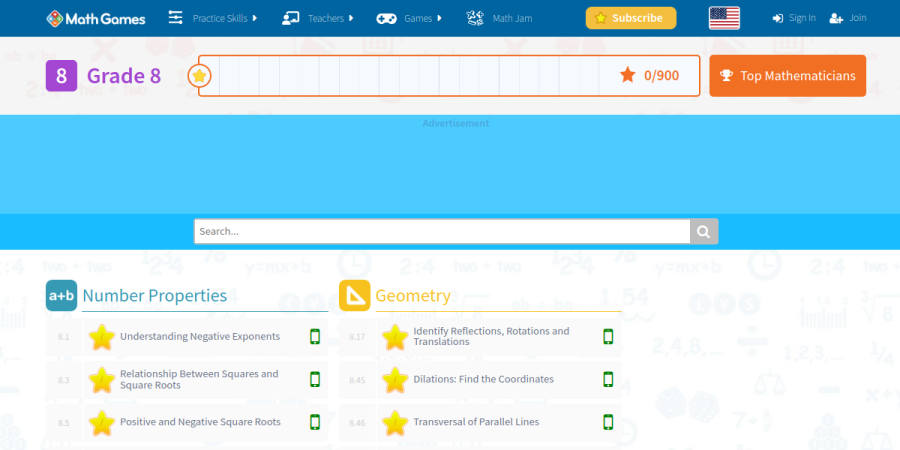The width and height of the screenshot is (900, 450).
Task: Click the Join user-plus icon
Action: pos(836,18)
